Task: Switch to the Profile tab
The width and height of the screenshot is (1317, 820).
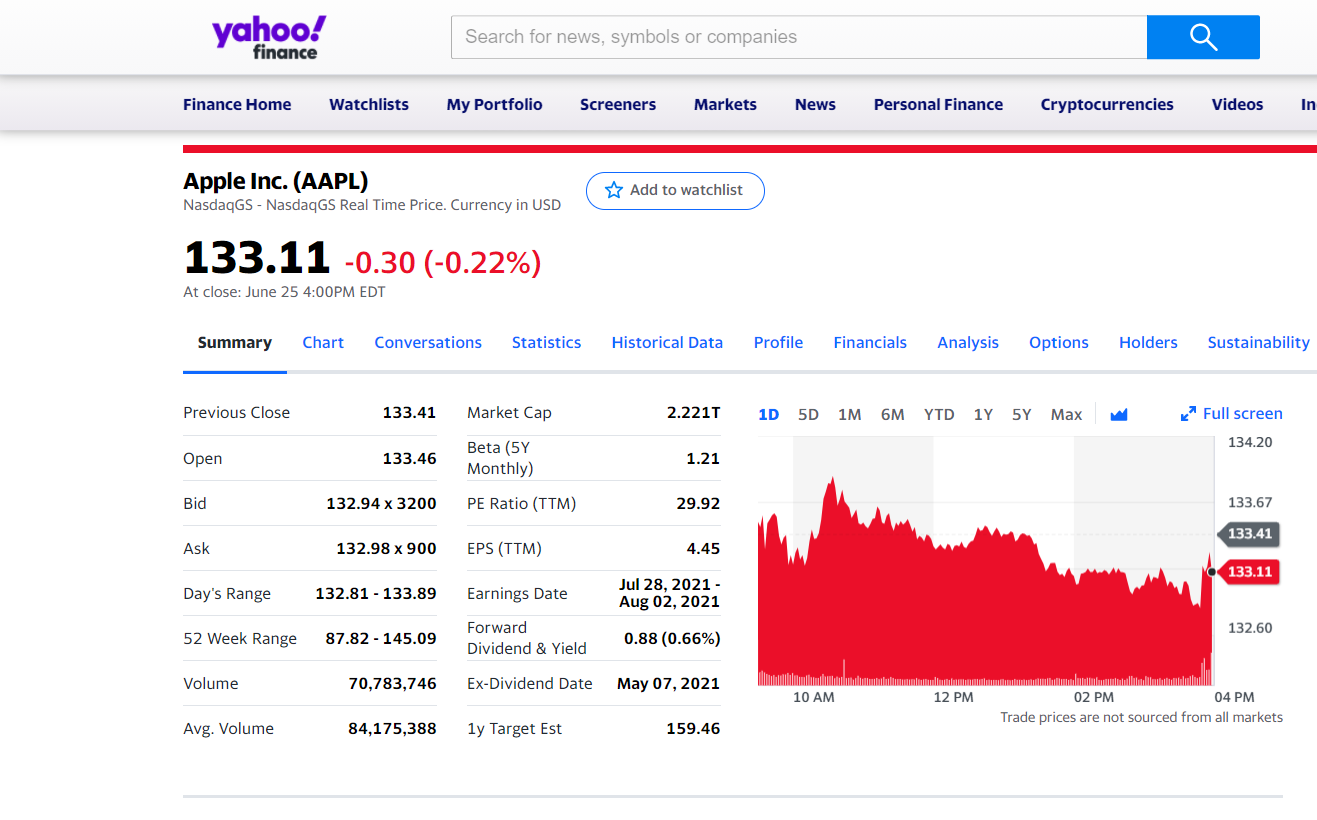Action: pyautogui.click(x=778, y=342)
